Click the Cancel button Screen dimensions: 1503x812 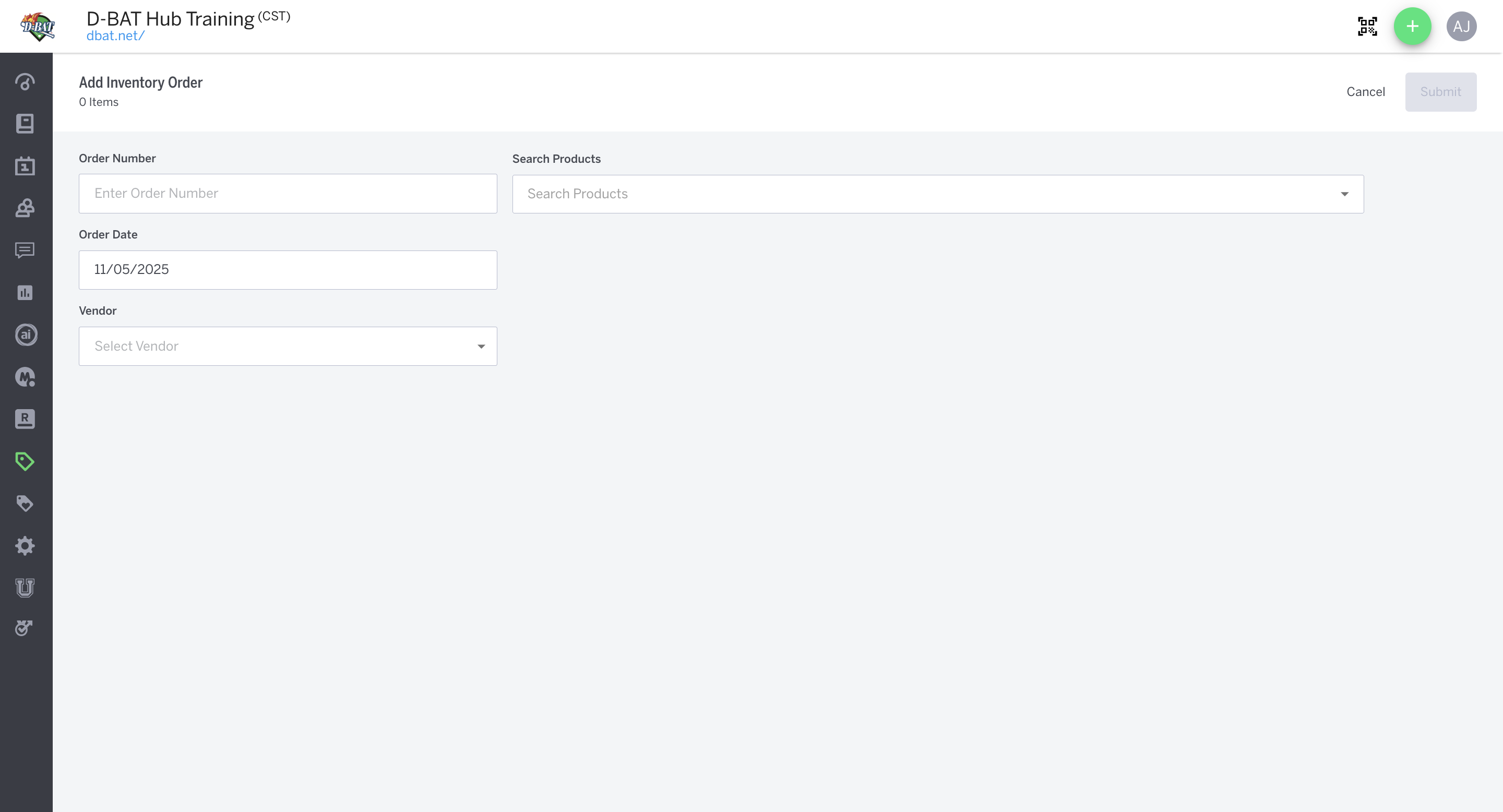click(x=1365, y=91)
